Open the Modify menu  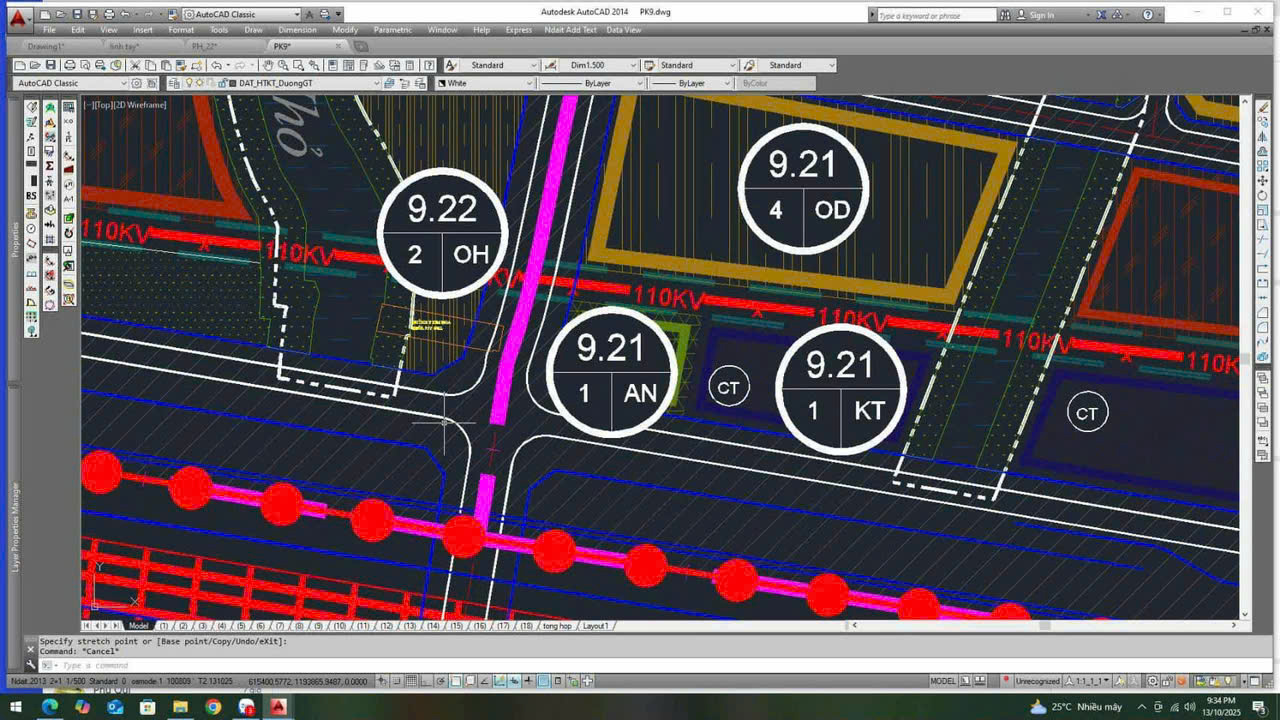pos(345,30)
